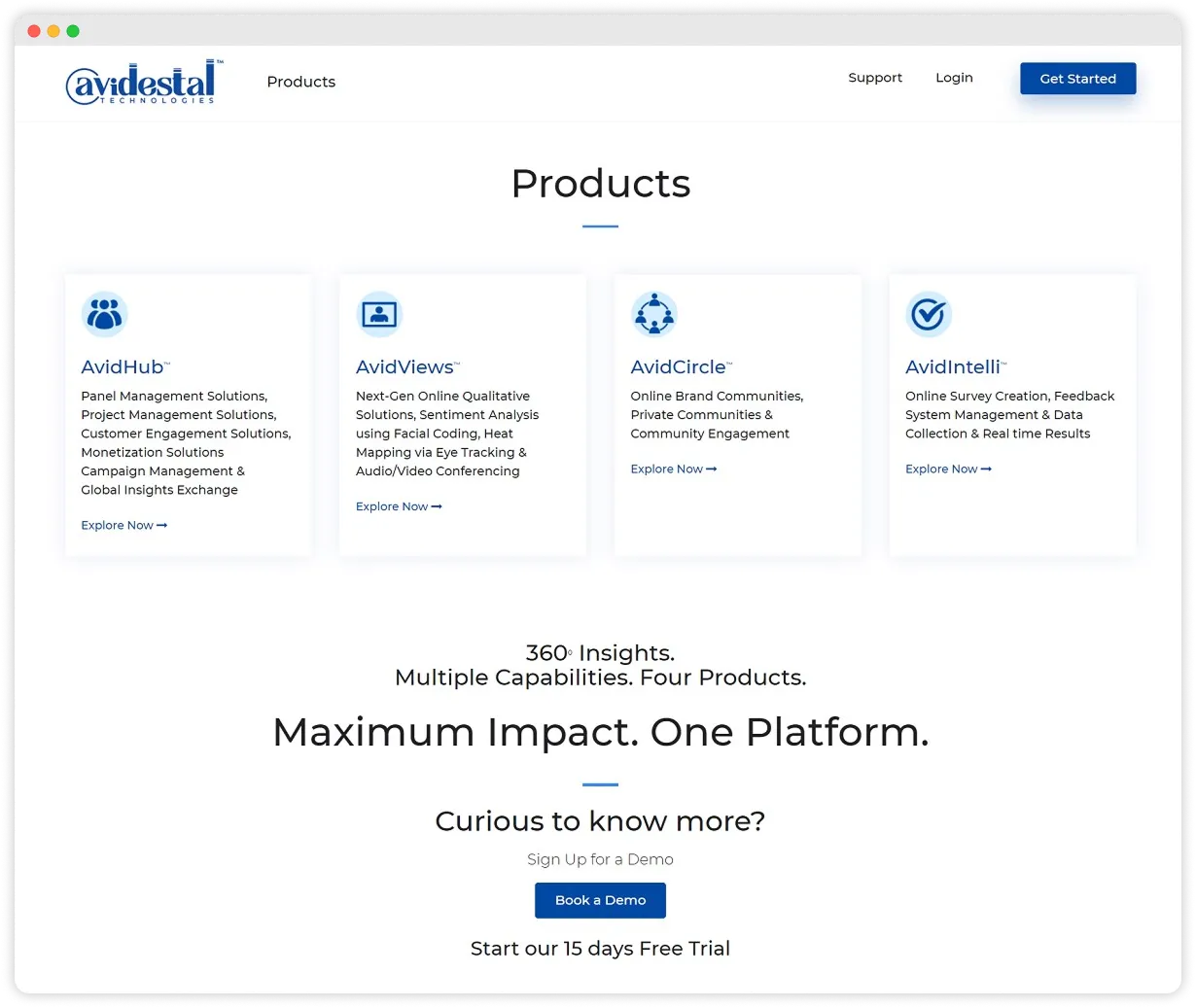Click the yellow minimize window button
This screenshot has width=1196, height=1008.
pos(53,31)
